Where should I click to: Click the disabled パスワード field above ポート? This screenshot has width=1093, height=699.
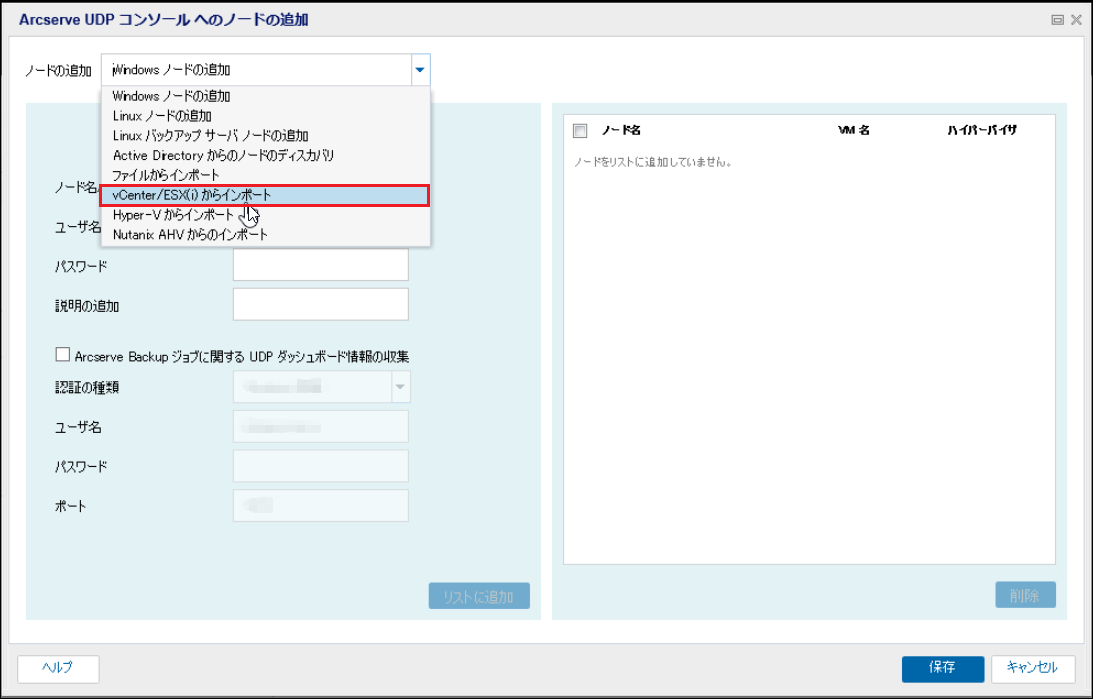point(321,466)
